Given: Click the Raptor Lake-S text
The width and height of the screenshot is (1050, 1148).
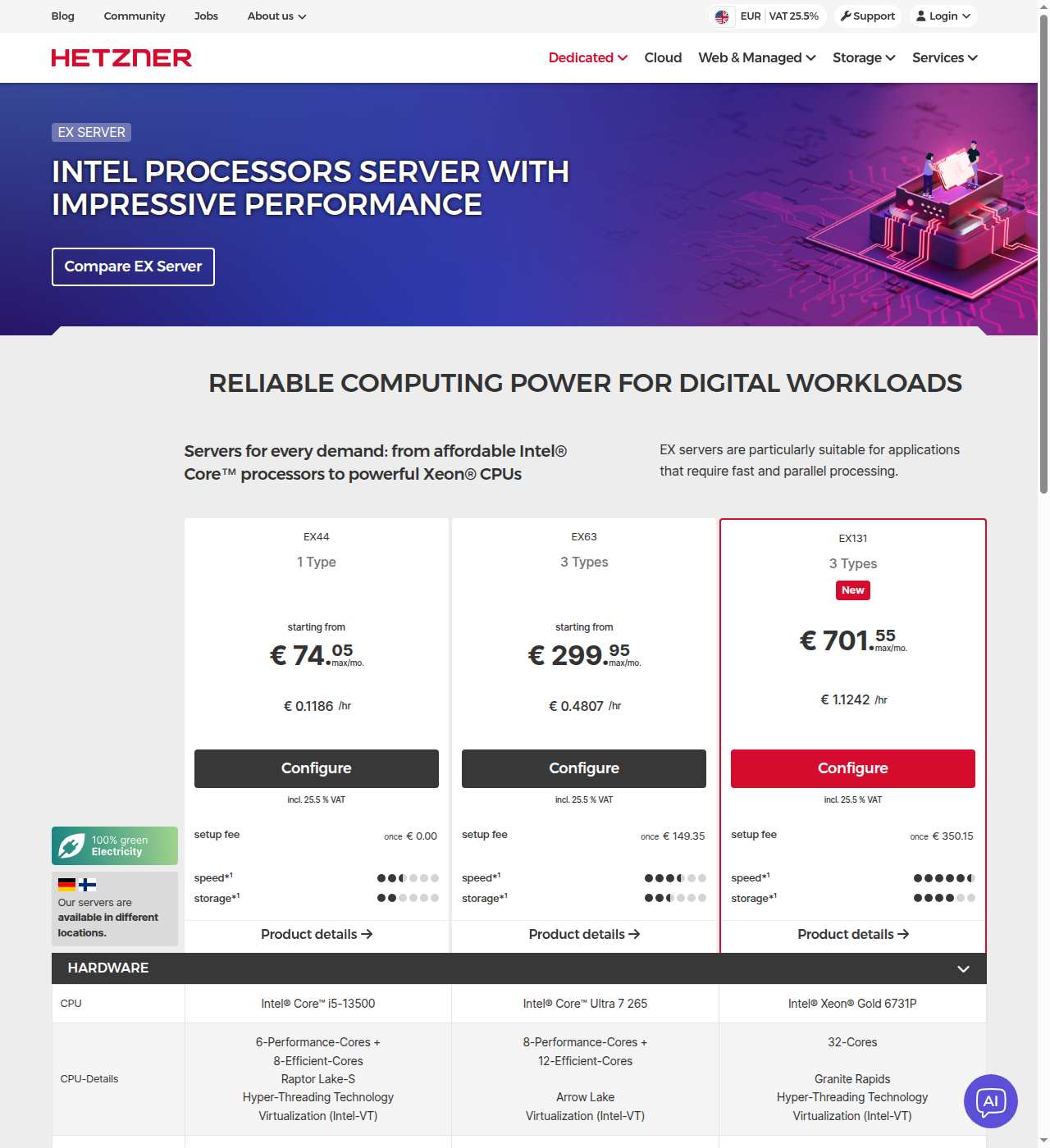Looking at the screenshot, I should pyautogui.click(x=318, y=1079).
